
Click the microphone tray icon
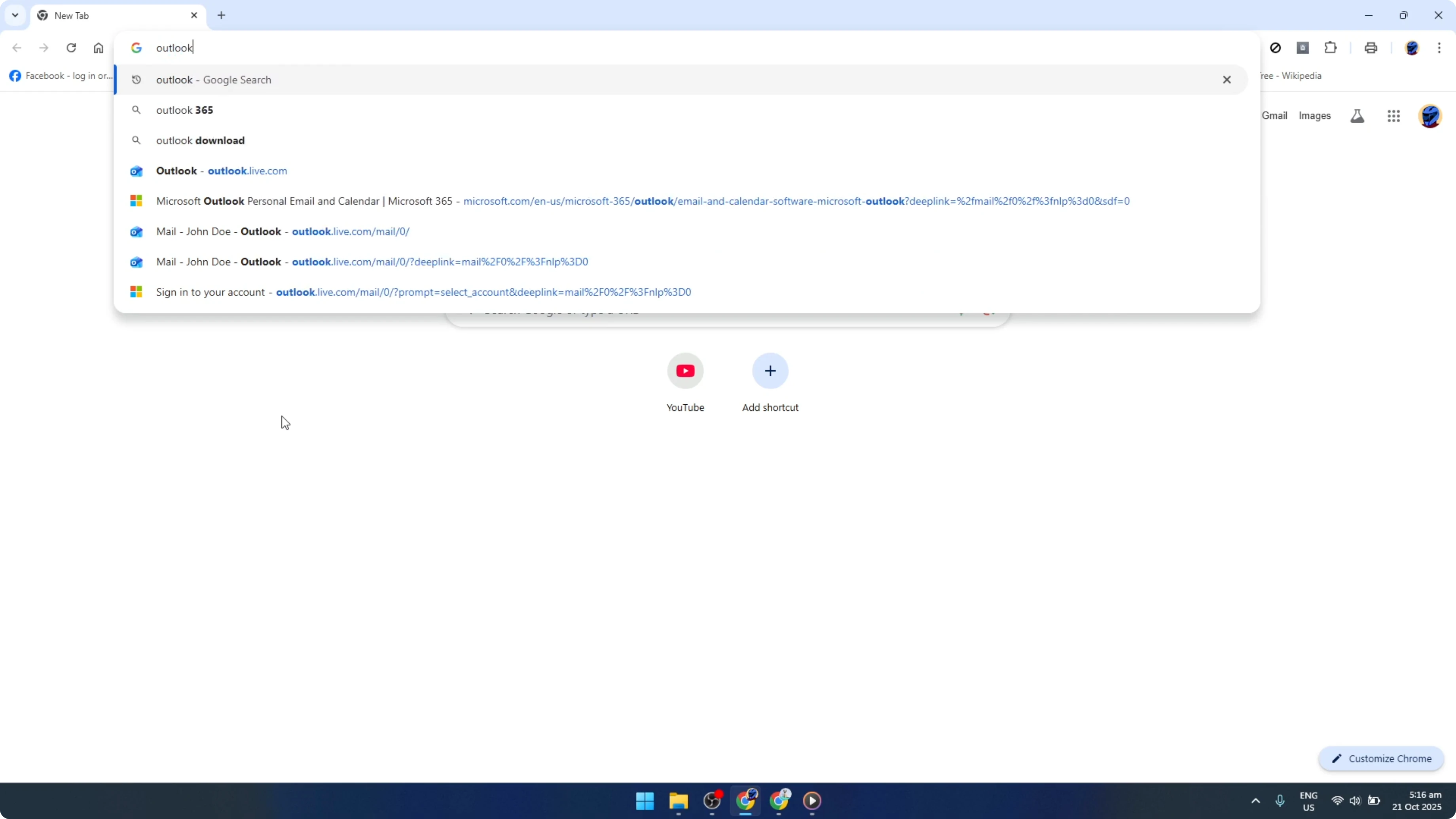pos(1280,801)
